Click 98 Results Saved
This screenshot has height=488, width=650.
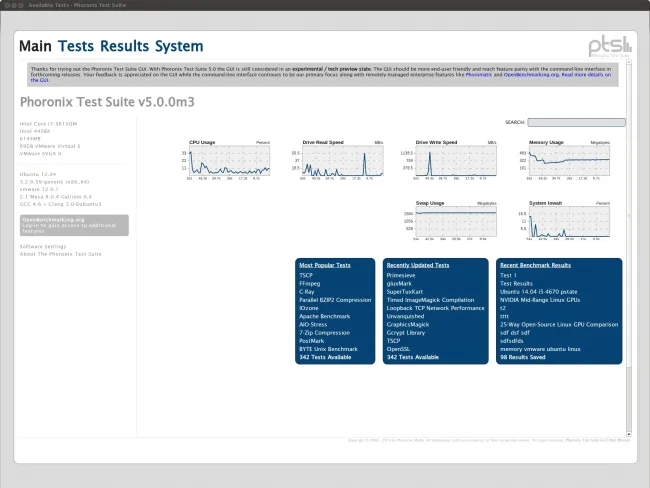click(x=523, y=357)
